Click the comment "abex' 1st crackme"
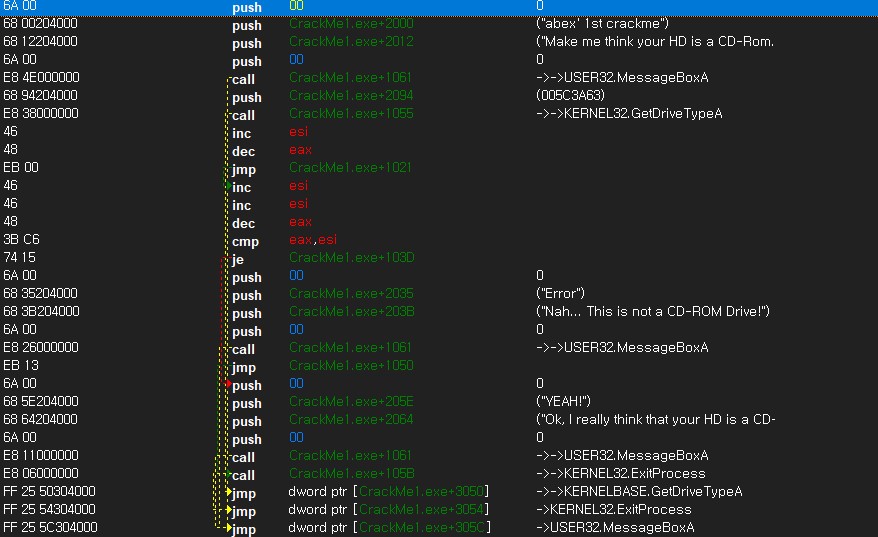The height and width of the screenshot is (537, 878). coord(603,24)
